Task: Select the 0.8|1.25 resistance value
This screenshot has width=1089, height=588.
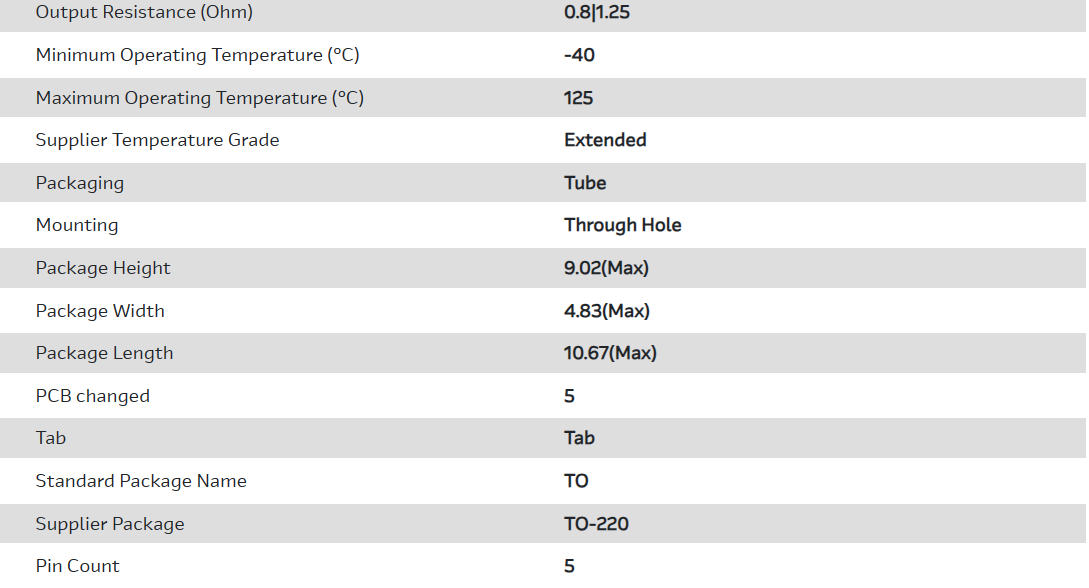Action: [596, 13]
